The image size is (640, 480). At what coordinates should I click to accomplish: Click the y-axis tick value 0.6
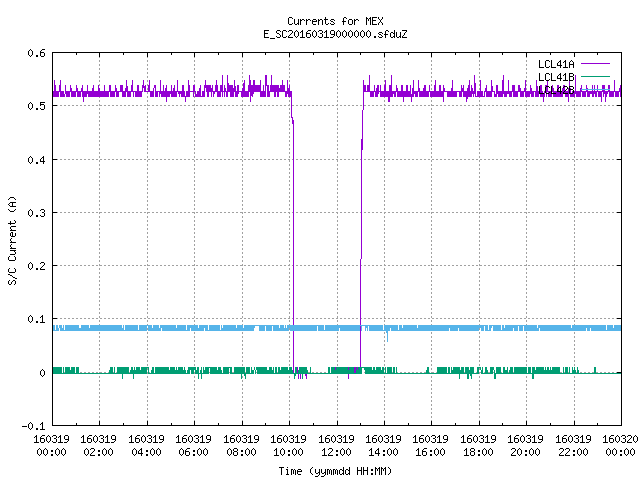(x=36, y=53)
